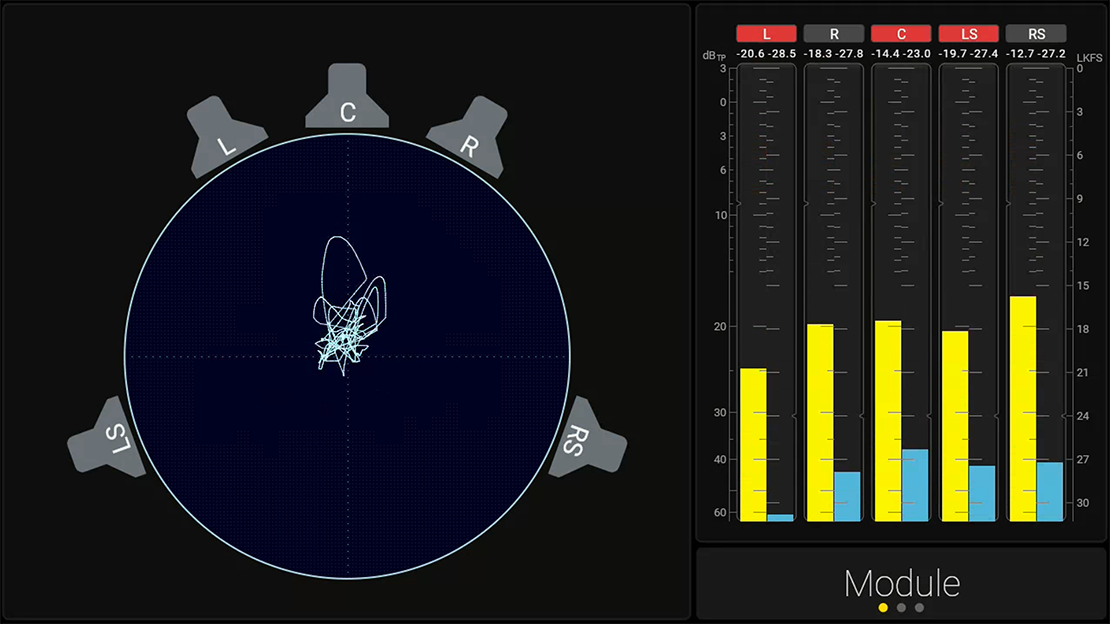Toggle the RS channel label button

[1036, 33]
